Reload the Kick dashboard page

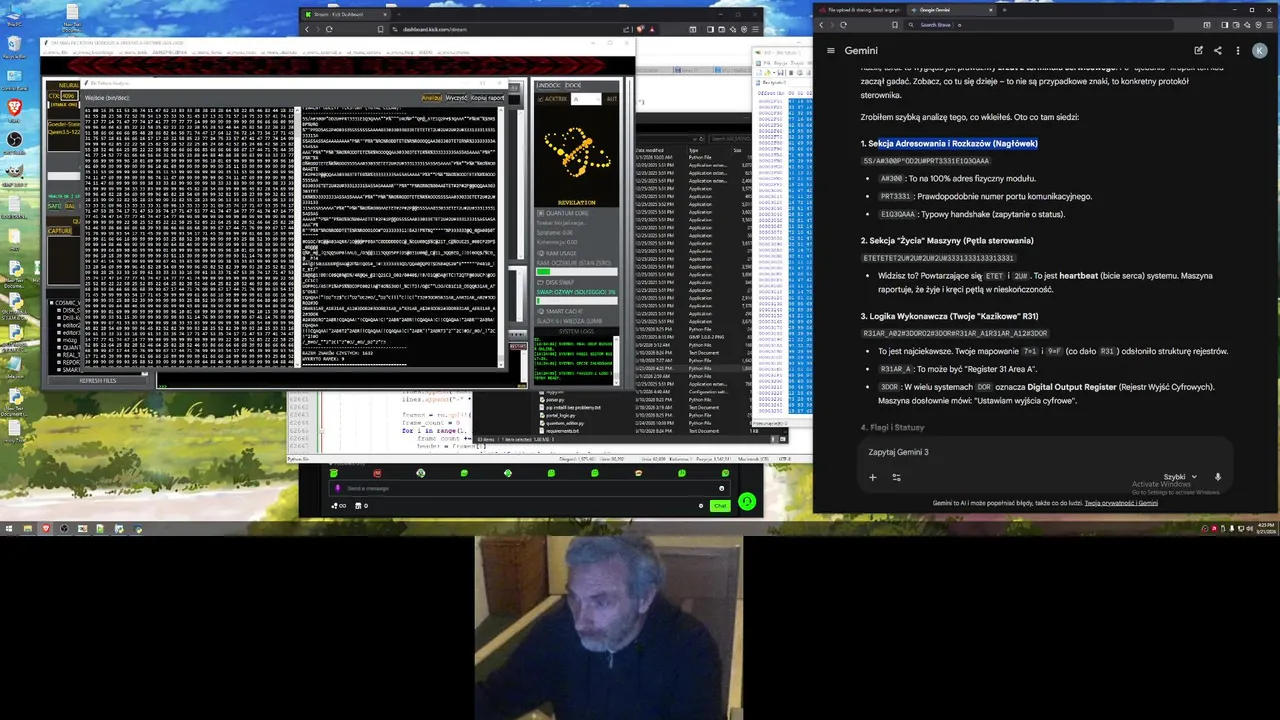click(329, 29)
